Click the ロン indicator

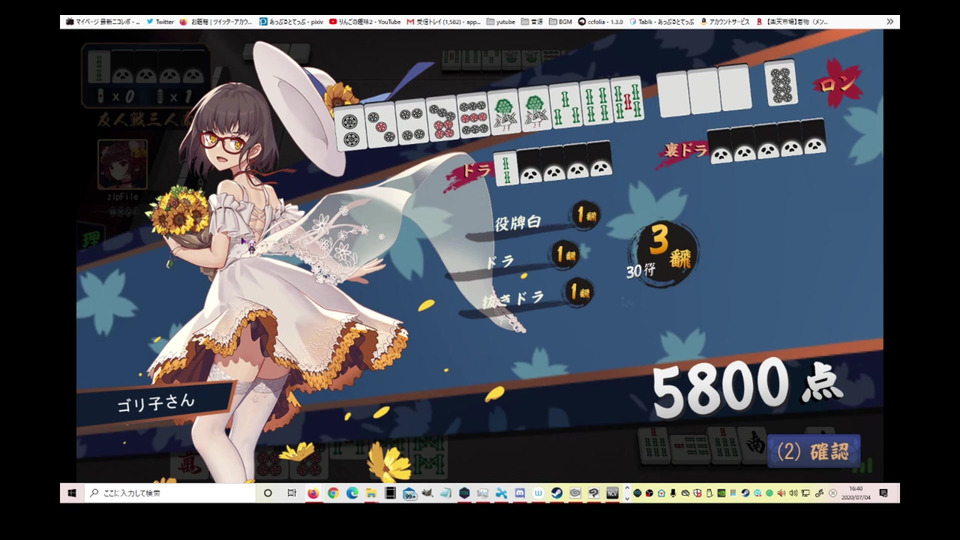tap(838, 84)
